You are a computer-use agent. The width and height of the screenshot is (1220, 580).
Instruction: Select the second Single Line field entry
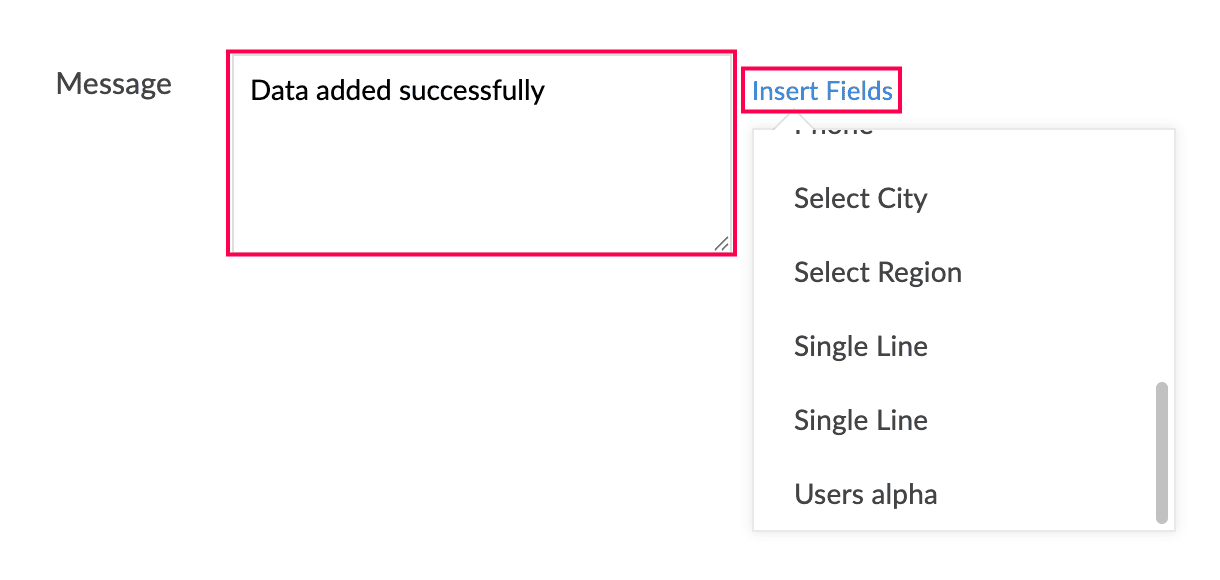pyautogui.click(x=963, y=420)
